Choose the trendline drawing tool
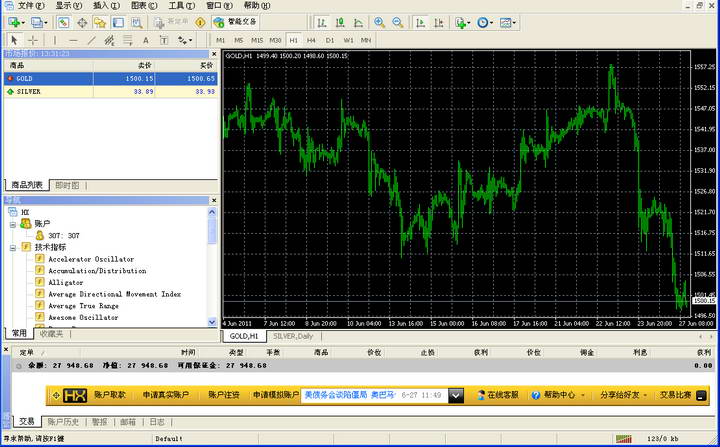The width and height of the screenshot is (720, 447). tap(91, 40)
